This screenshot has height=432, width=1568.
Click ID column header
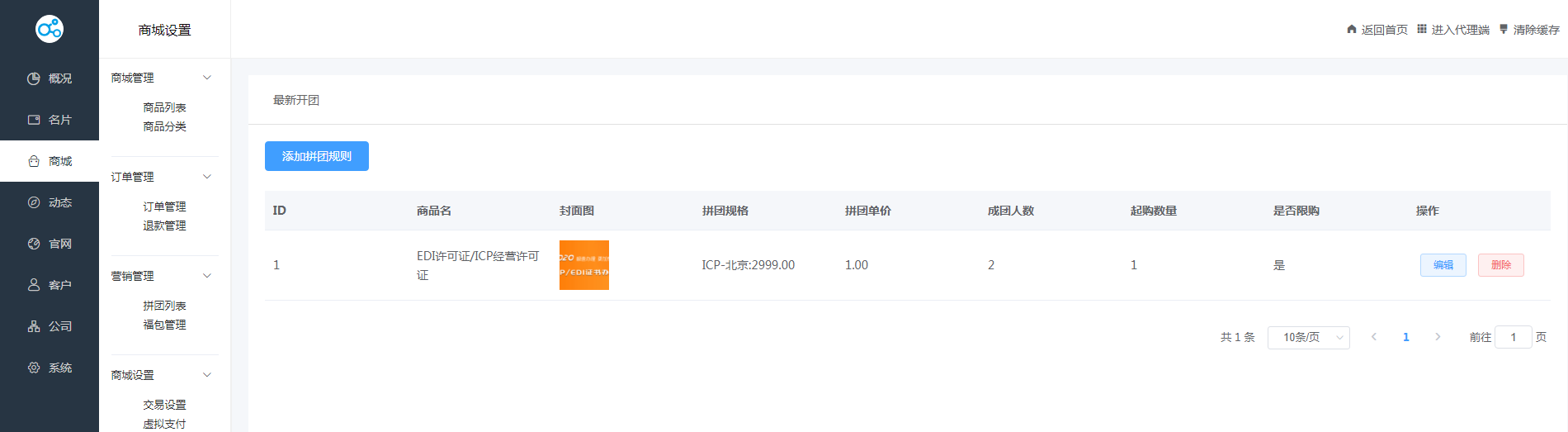(280, 211)
